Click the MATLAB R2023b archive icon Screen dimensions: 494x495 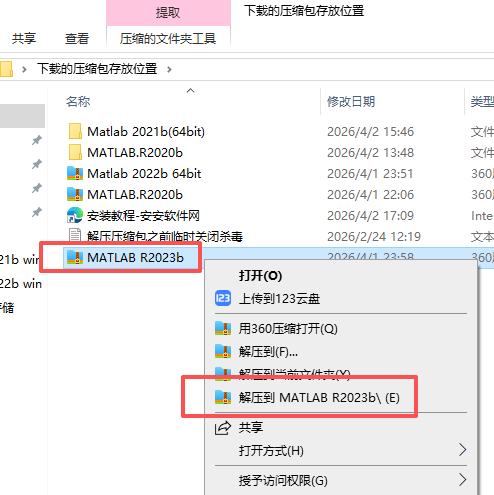[x=75, y=257]
